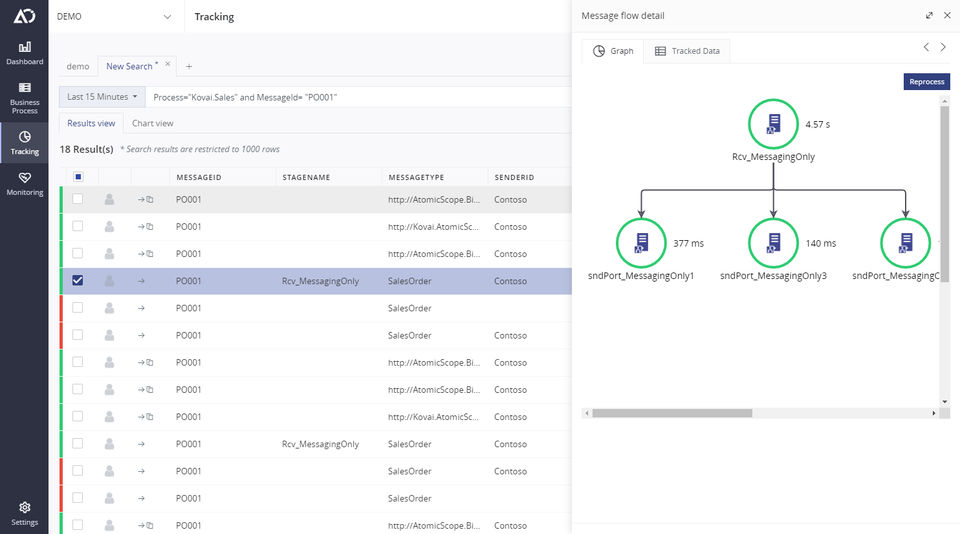Screen dimensions: 960x534
Task: Select the sndPort_MessagingOnly3 node icon
Action: click(x=773, y=242)
